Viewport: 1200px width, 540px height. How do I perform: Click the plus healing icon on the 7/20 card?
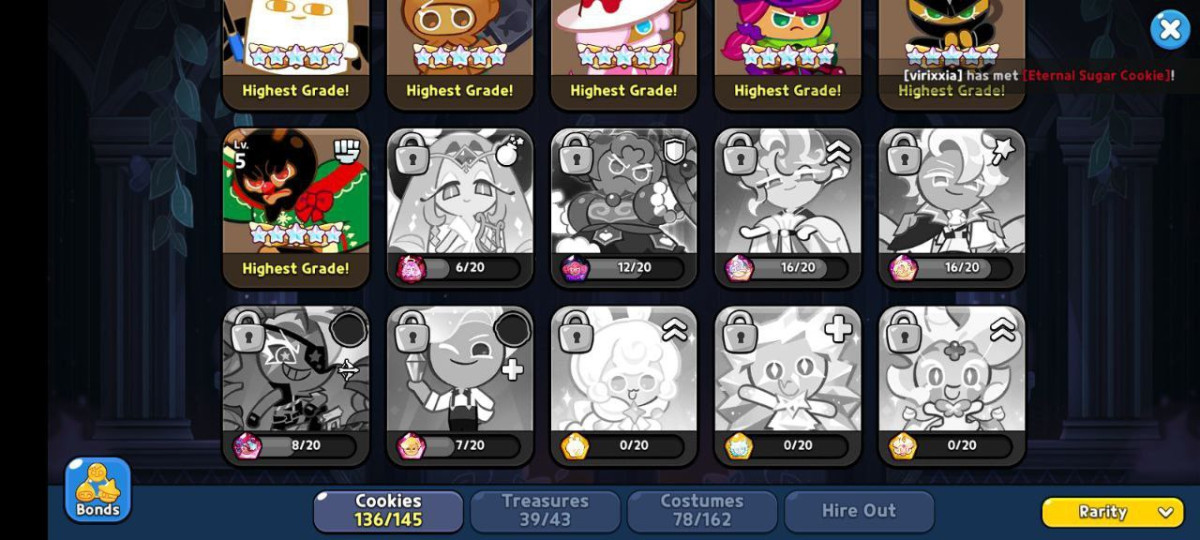tap(512, 369)
